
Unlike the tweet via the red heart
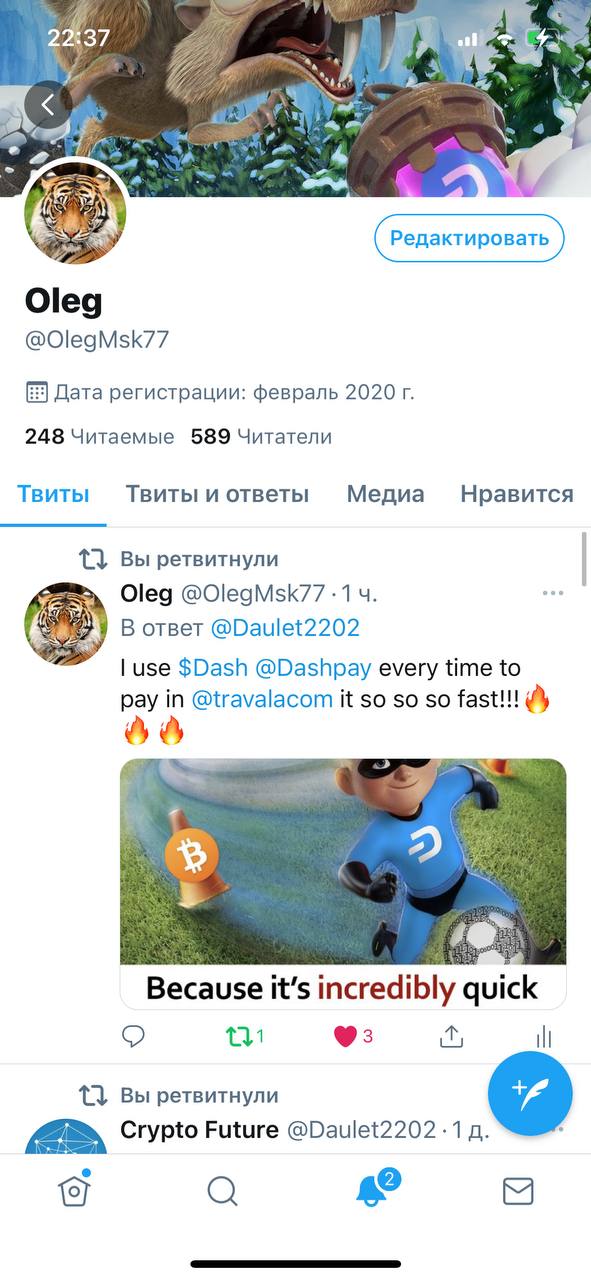[353, 1036]
